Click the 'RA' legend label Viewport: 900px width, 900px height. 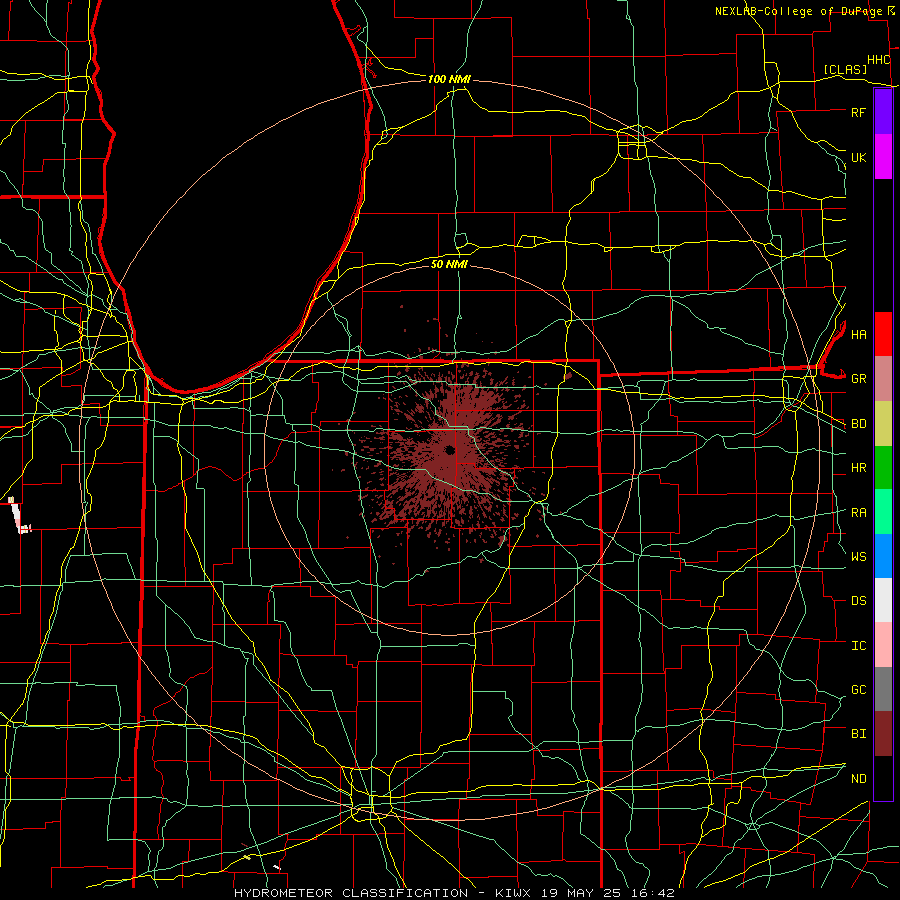858,513
